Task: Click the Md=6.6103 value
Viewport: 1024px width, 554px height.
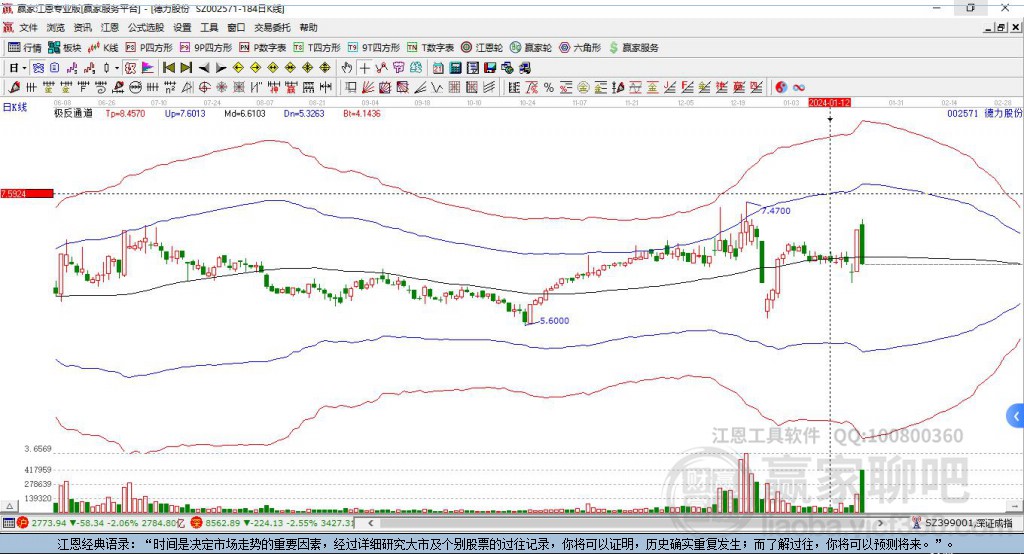Action: tap(245, 113)
